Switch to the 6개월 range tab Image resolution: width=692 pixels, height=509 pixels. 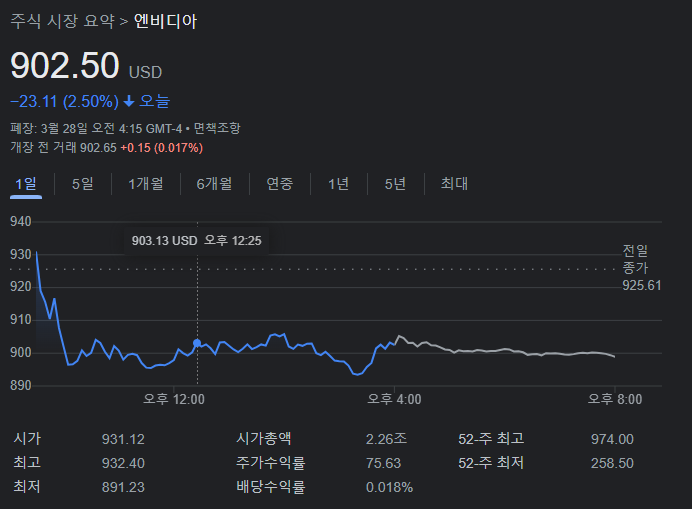(214, 184)
